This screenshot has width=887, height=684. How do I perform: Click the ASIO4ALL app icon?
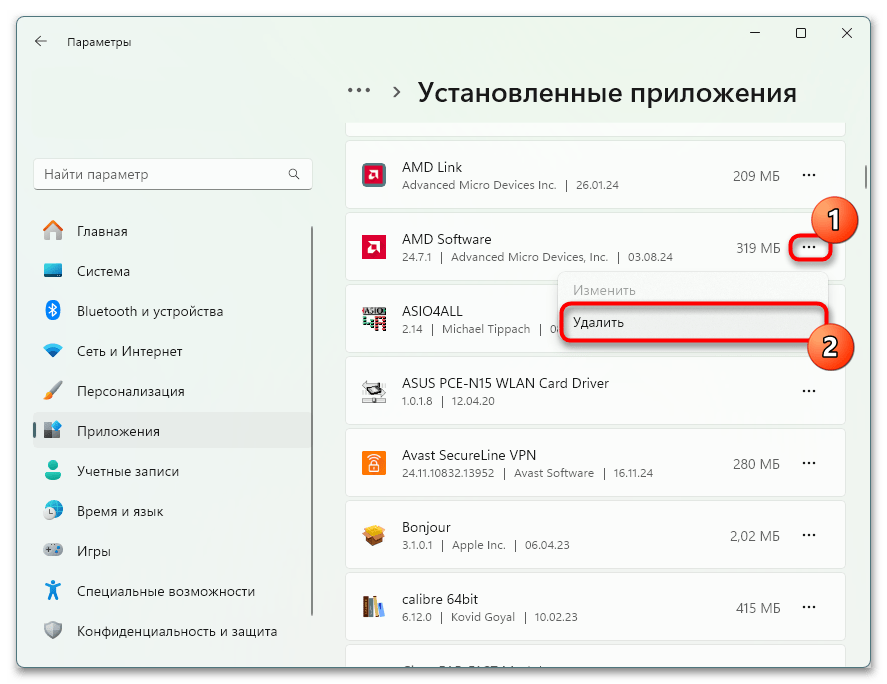click(374, 319)
